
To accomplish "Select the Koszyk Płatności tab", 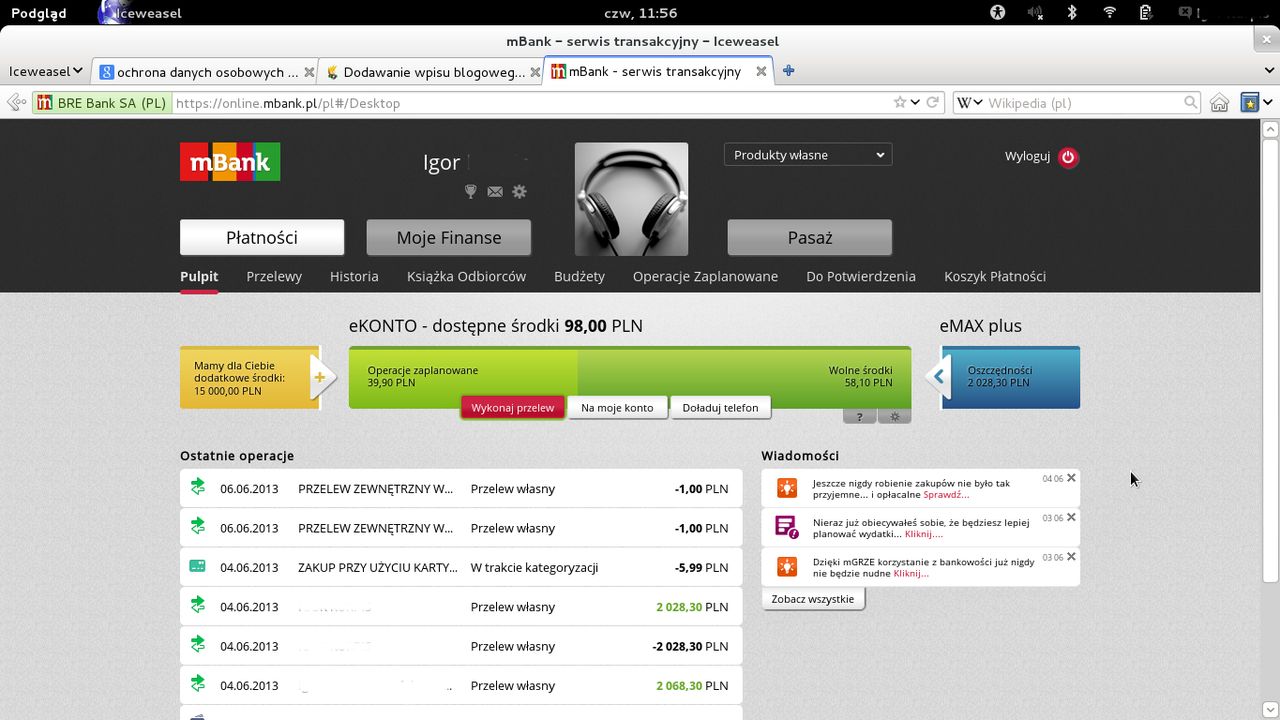I will 995,276.
